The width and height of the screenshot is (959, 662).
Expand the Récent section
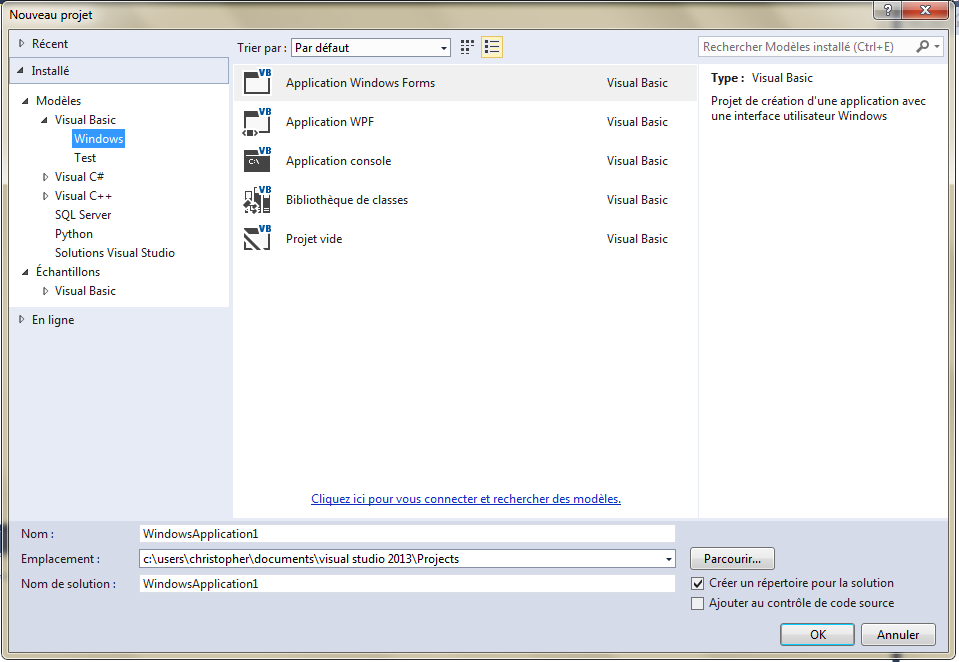[x=21, y=43]
